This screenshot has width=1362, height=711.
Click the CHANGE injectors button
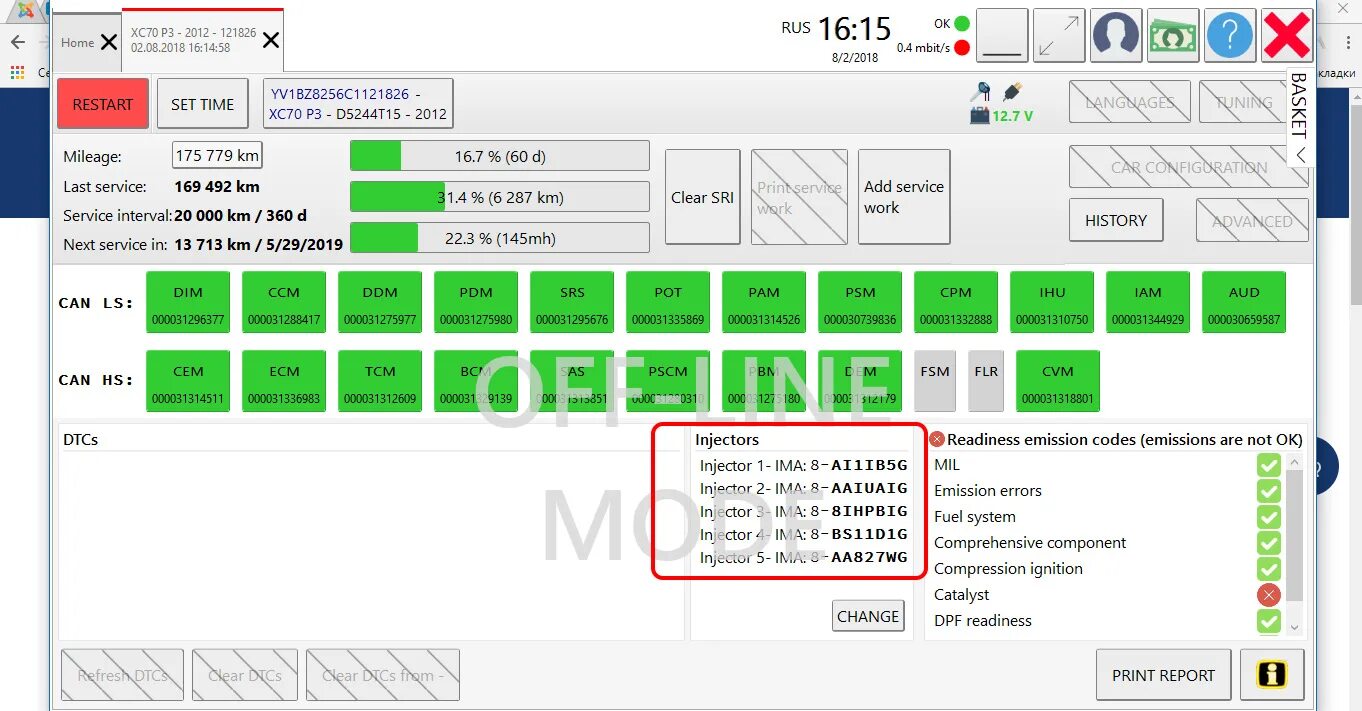[x=868, y=616]
